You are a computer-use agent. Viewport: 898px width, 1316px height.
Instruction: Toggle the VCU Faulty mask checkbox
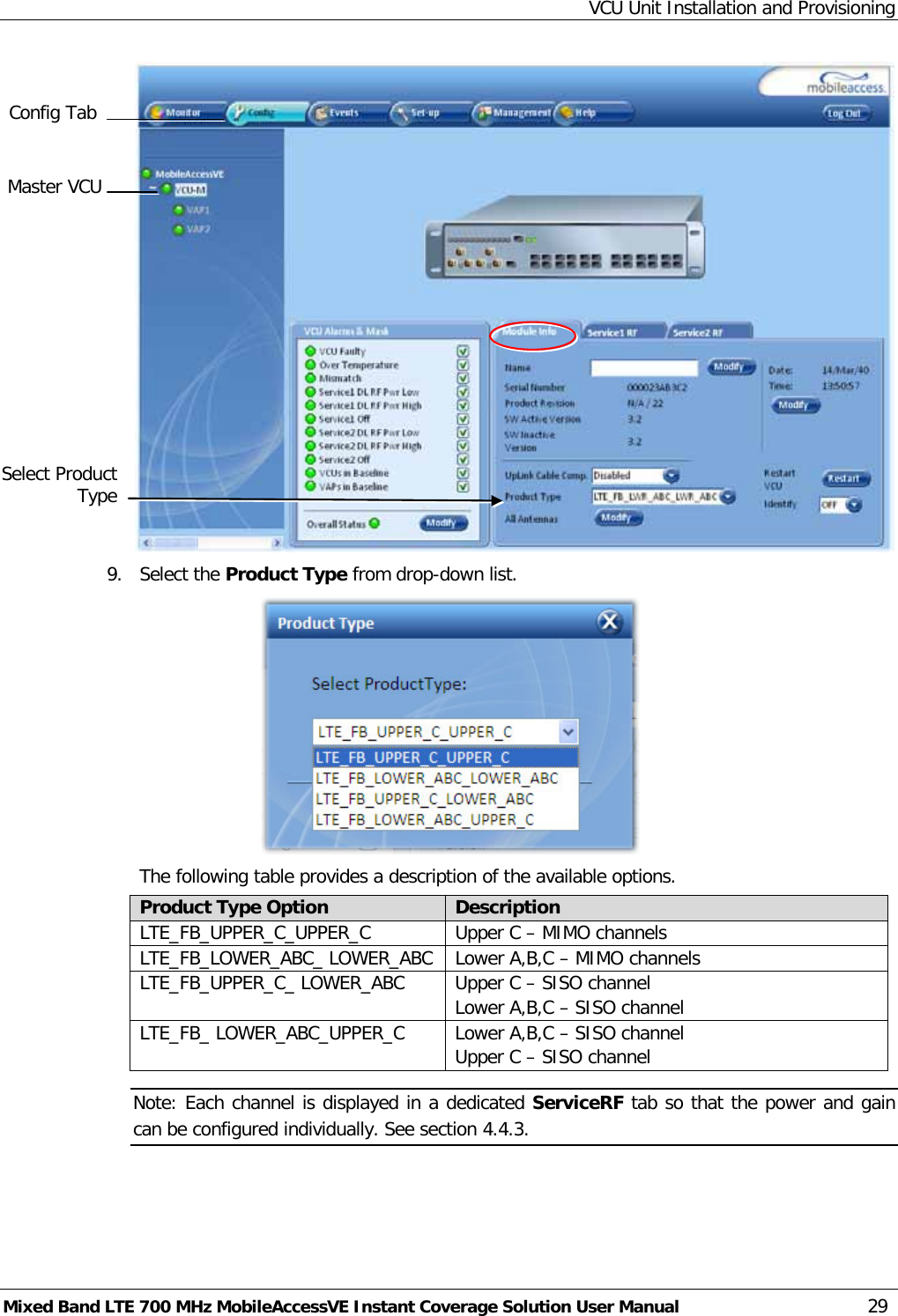pyautogui.click(x=463, y=351)
